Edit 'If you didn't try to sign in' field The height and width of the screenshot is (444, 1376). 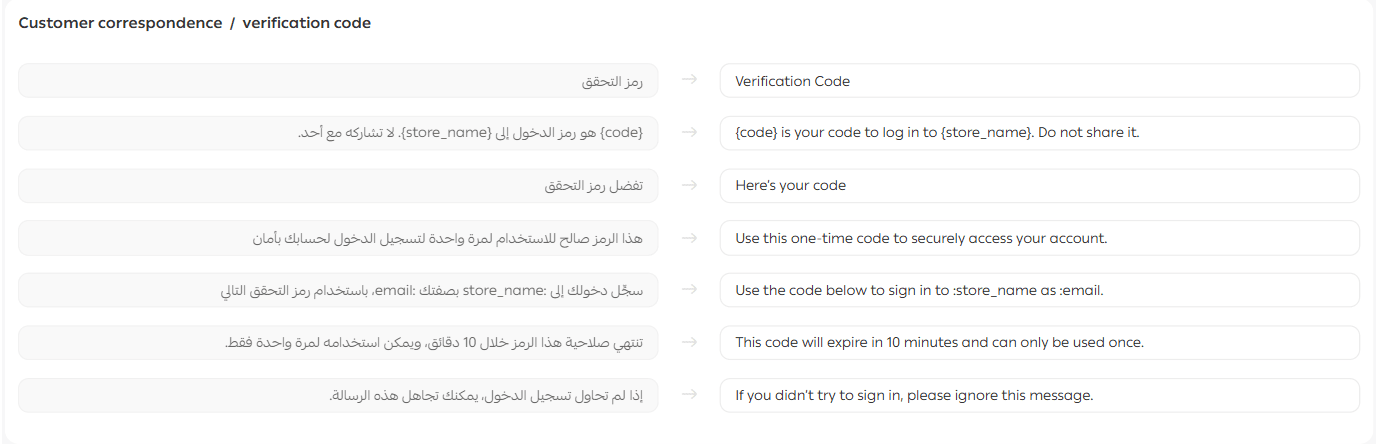coord(1039,394)
